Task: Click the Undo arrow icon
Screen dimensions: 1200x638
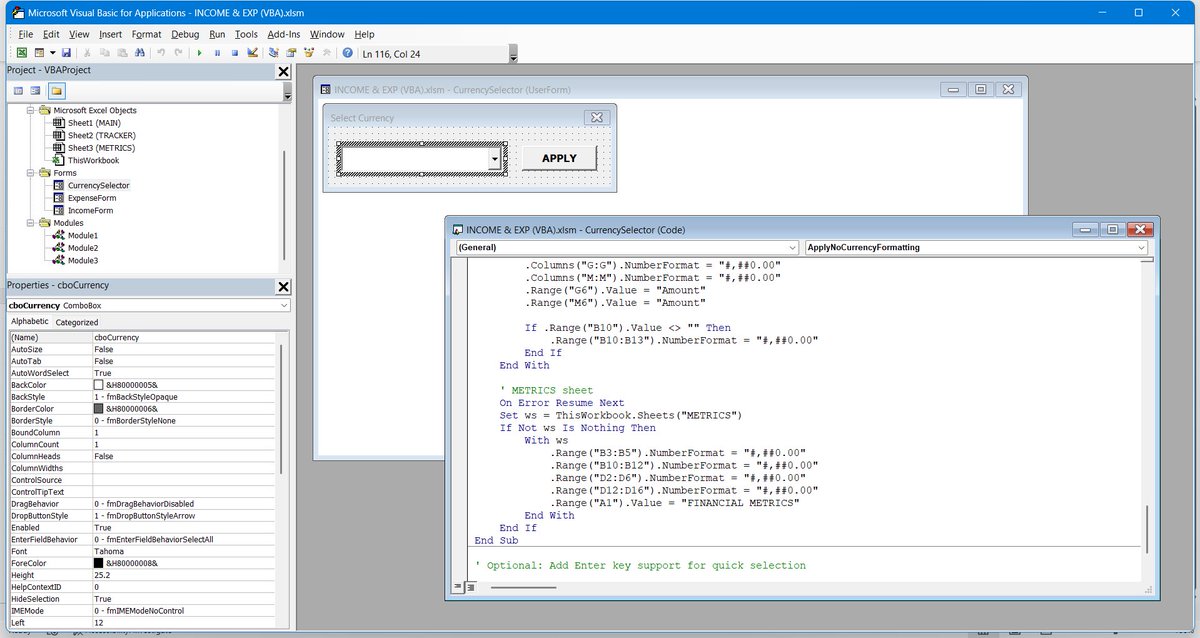Action: coord(161,52)
